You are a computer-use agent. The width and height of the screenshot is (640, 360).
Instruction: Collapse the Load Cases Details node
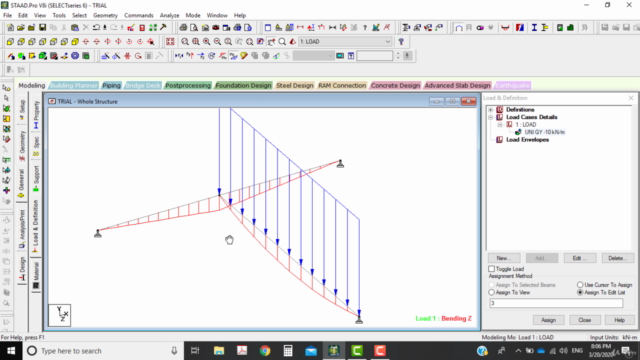coord(491,117)
